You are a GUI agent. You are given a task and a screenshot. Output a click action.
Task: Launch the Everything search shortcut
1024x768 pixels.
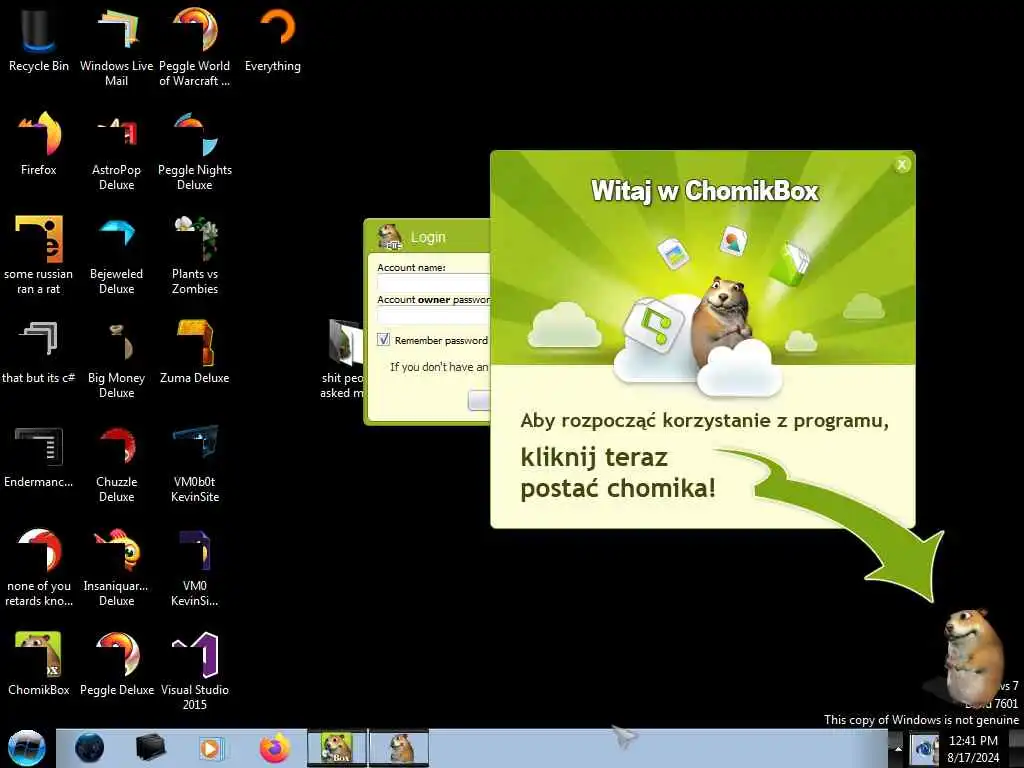[273, 38]
